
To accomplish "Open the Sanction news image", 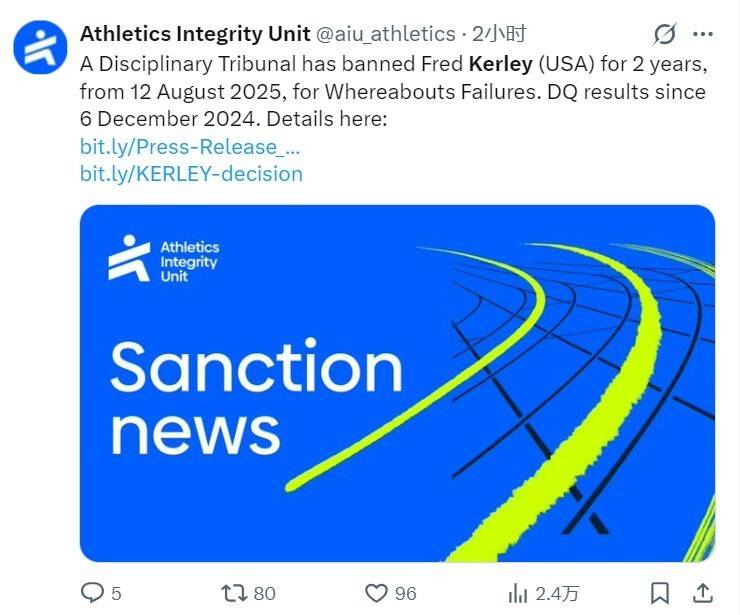I will [x=397, y=383].
